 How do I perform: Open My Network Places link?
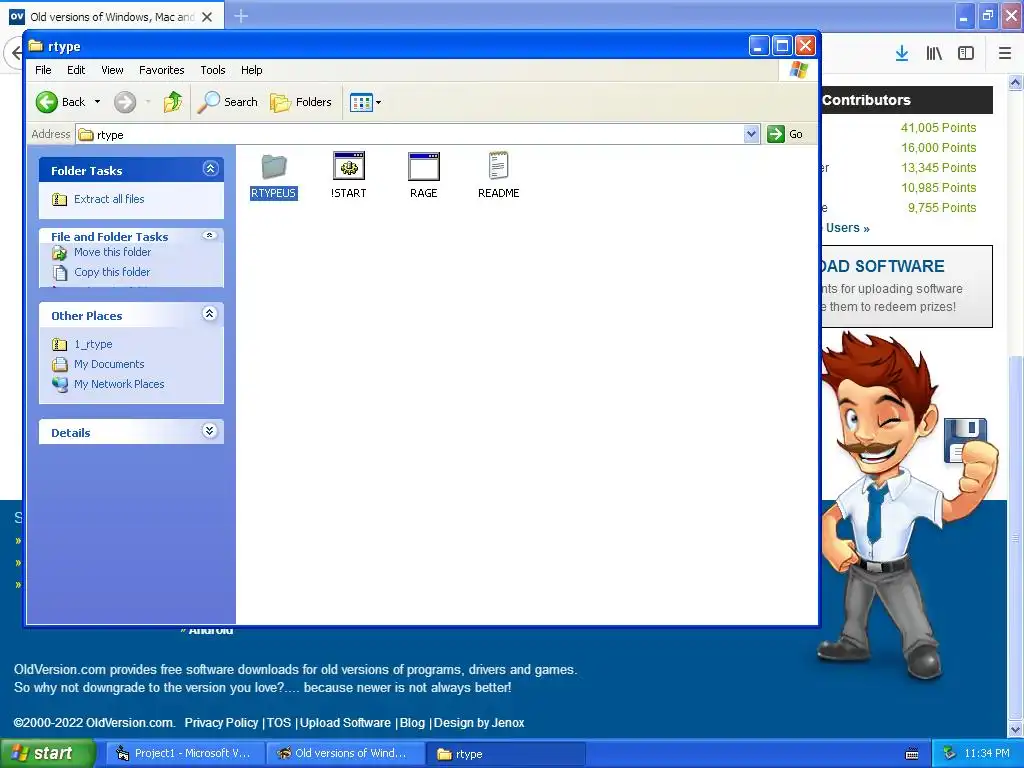pyautogui.click(x=119, y=385)
